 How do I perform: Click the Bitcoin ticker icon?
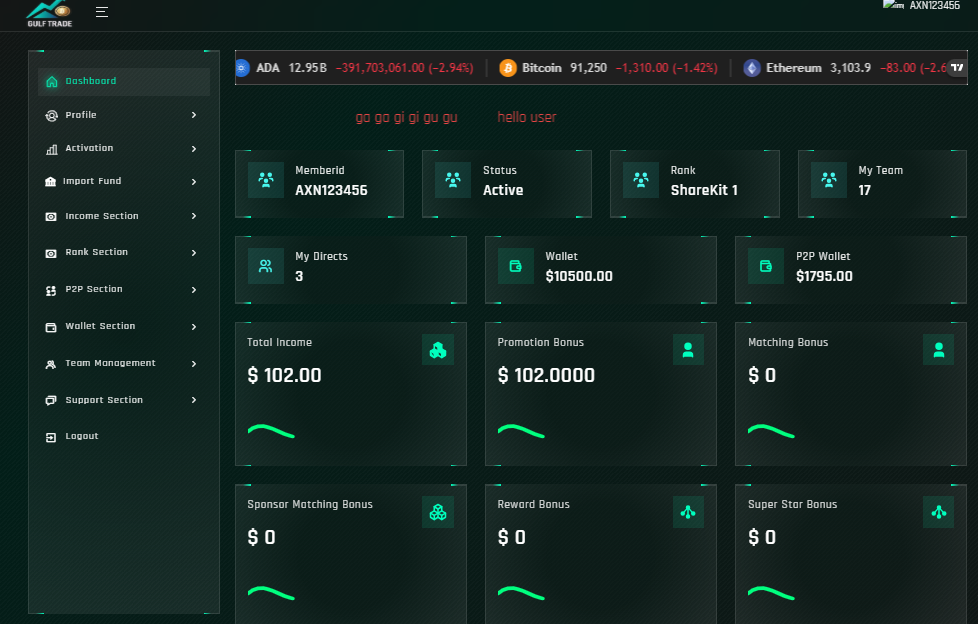point(507,68)
